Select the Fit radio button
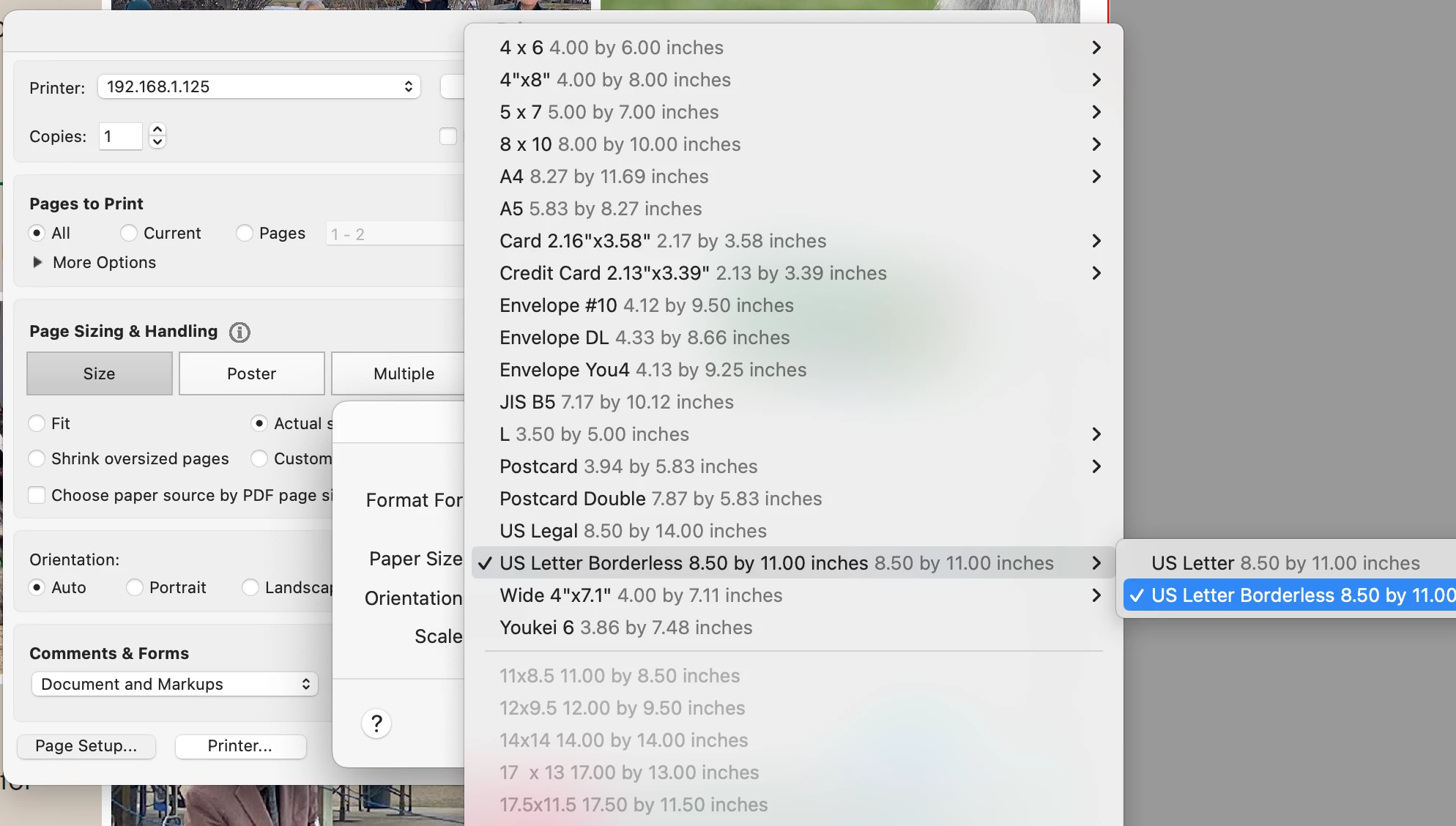The width and height of the screenshot is (1456, 826). point(37,424)
